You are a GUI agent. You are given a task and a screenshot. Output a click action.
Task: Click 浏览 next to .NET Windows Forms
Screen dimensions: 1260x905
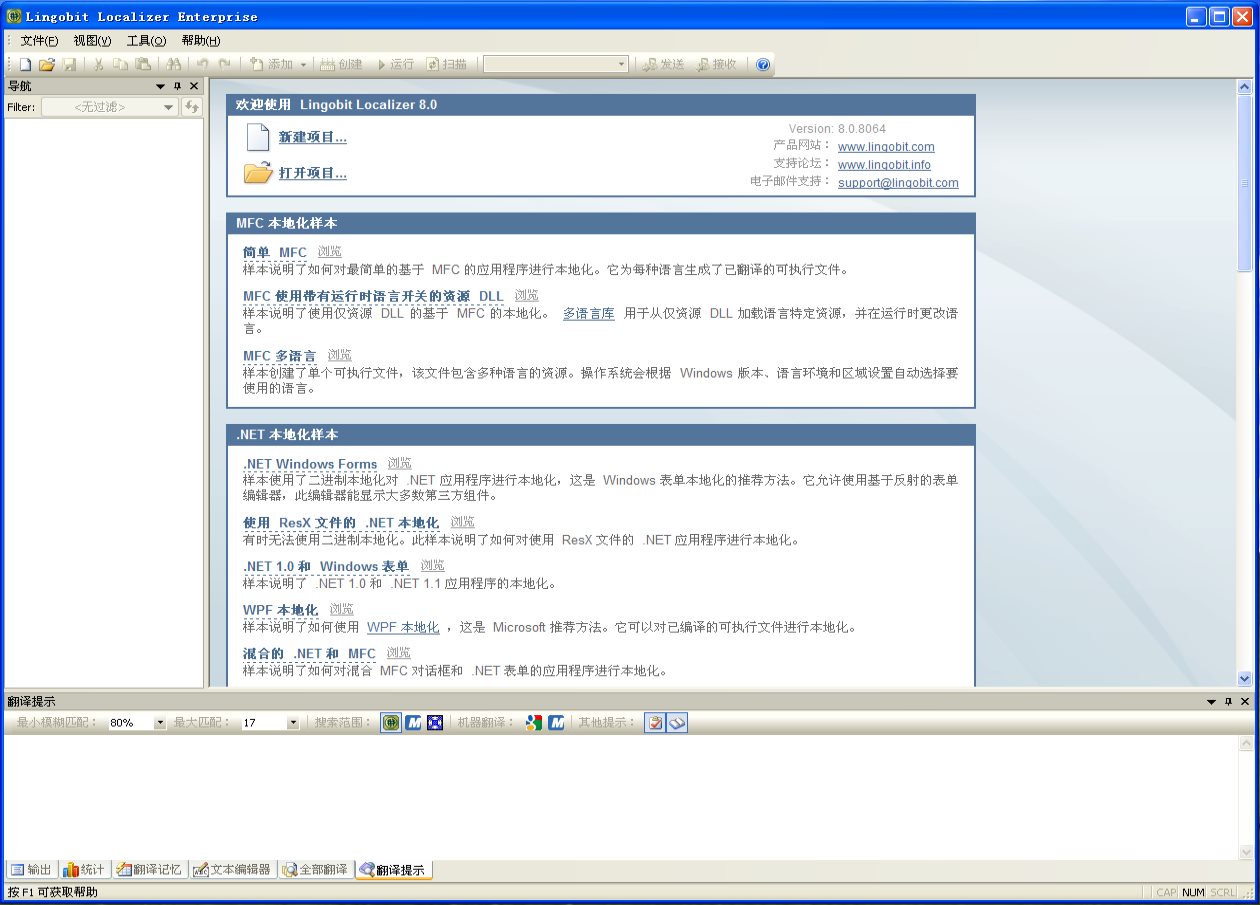(x=399, y=463)
